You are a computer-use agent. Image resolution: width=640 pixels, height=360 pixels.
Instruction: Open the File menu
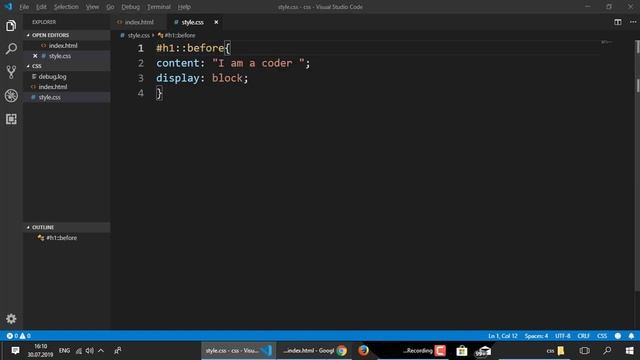pos(24,7)
